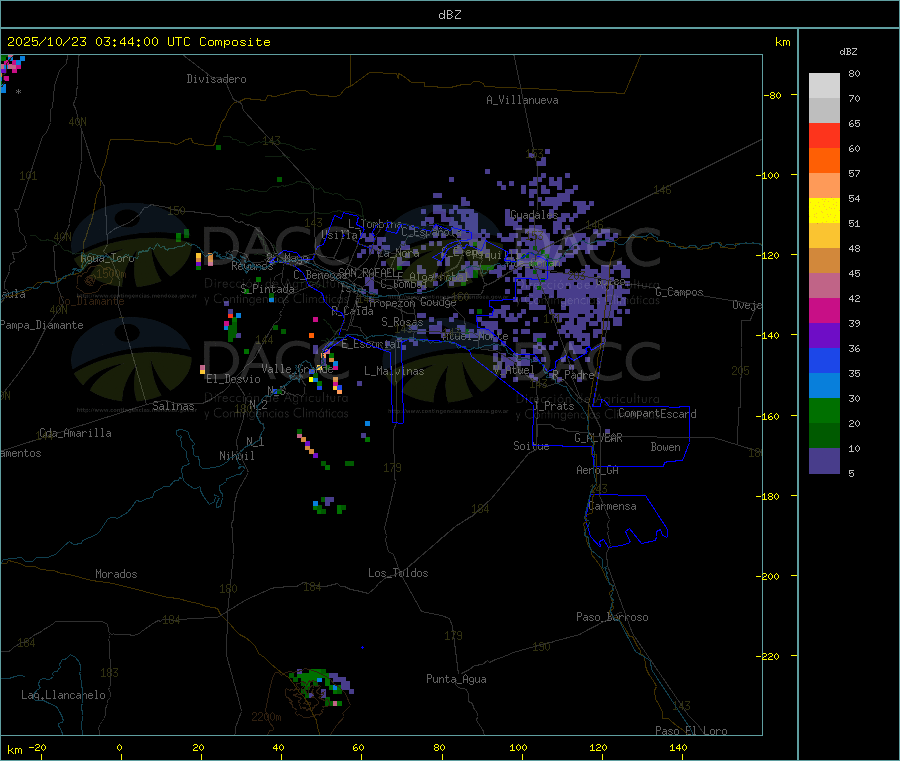900x761 pixels.
Task: Click the El_Desvio location label
Action: pyautogui.click(x=233, y=379)
